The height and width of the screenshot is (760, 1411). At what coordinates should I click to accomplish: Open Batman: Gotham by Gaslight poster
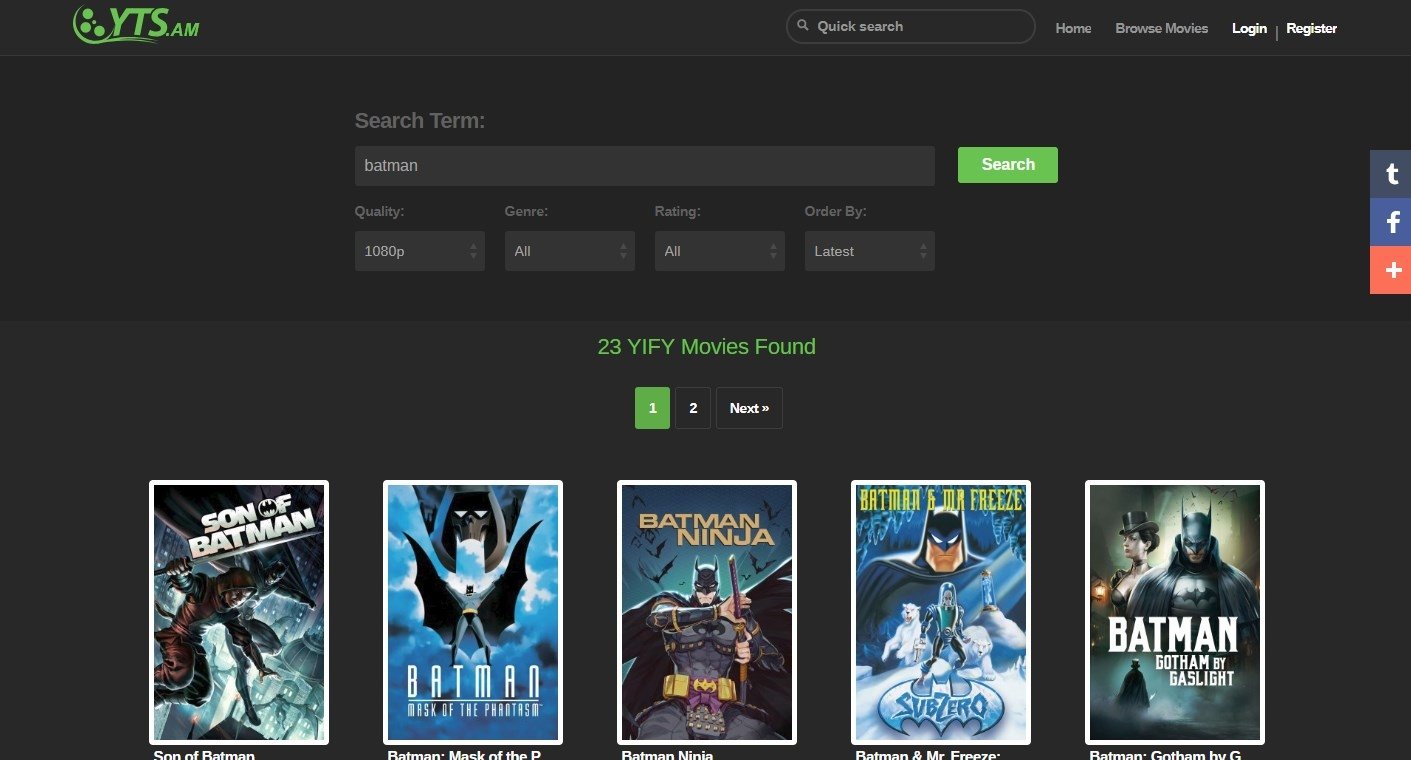coord(1175,612)
